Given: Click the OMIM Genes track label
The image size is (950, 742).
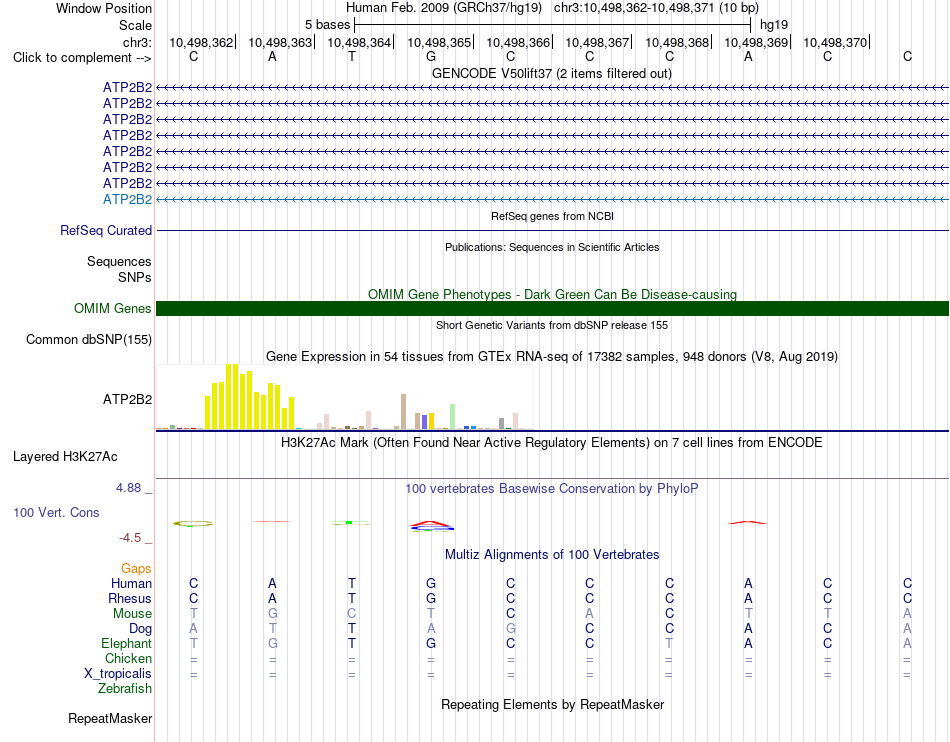Looking at the screenshot, I should pos(113,308).
